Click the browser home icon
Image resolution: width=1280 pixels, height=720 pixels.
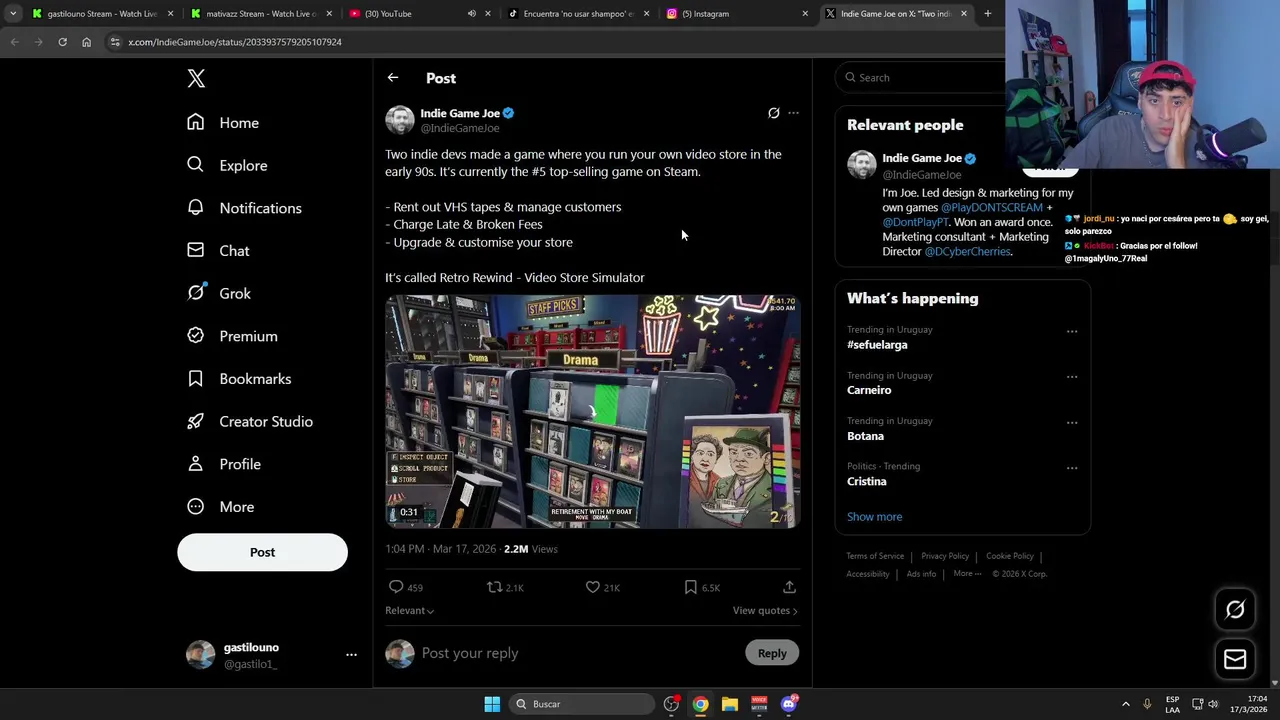[86, 42]
